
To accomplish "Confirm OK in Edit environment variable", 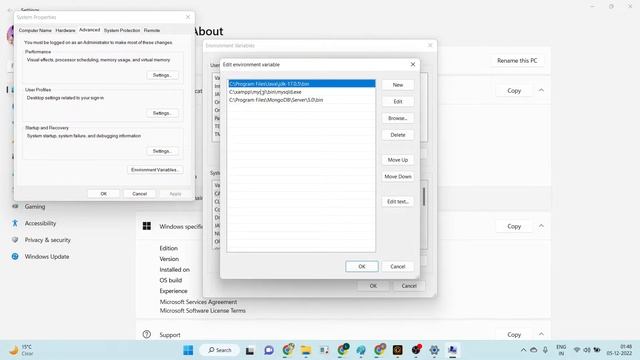I will (x=362, y=267).
